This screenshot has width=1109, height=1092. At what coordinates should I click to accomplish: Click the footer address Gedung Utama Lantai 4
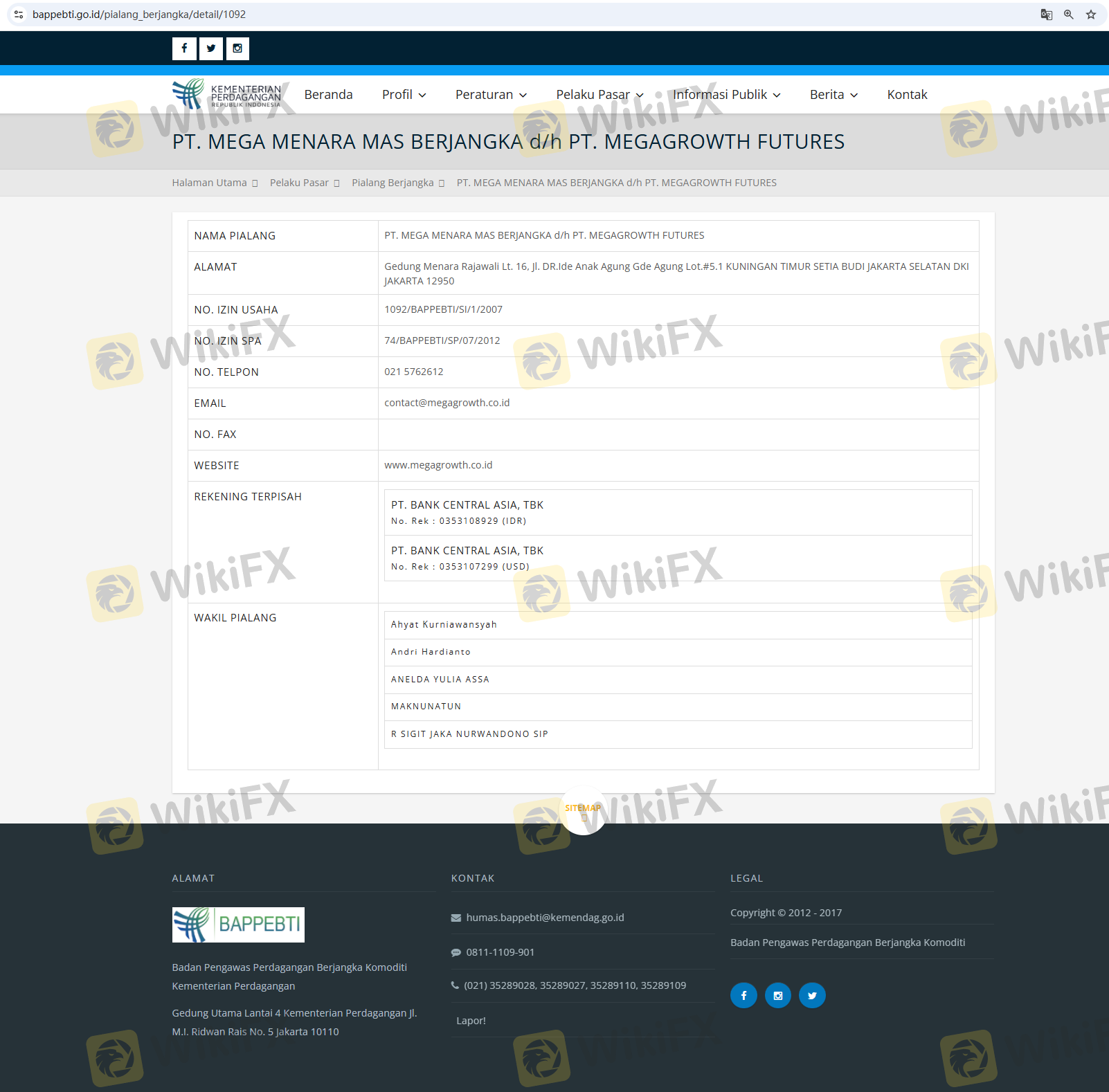[295, 1022]
